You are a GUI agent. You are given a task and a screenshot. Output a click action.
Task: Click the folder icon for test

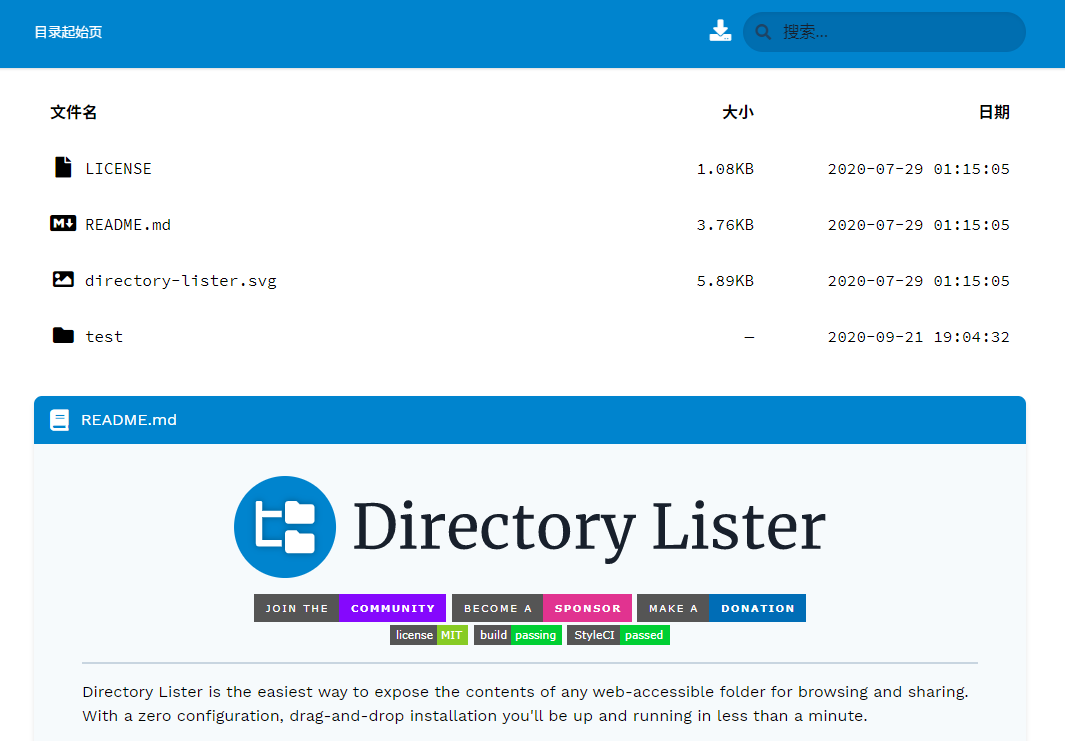coord(63,336)
